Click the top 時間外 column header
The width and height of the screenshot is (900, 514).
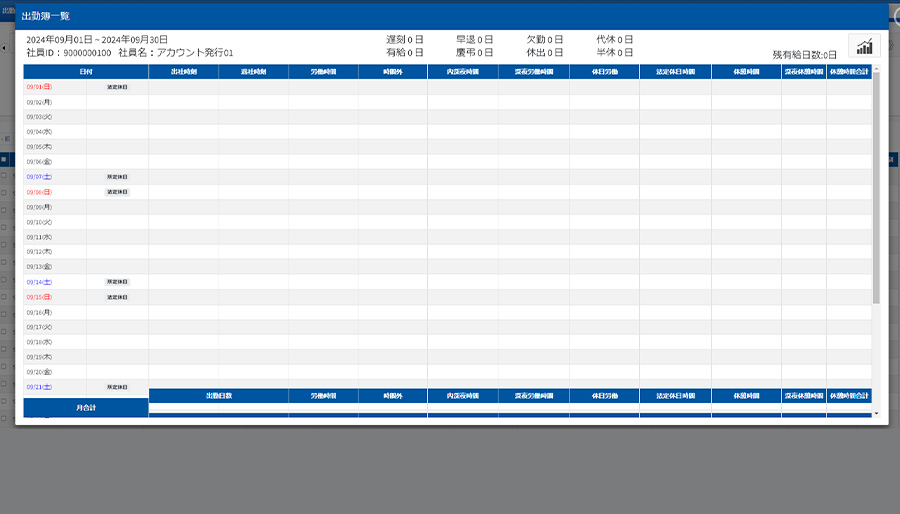393,72
